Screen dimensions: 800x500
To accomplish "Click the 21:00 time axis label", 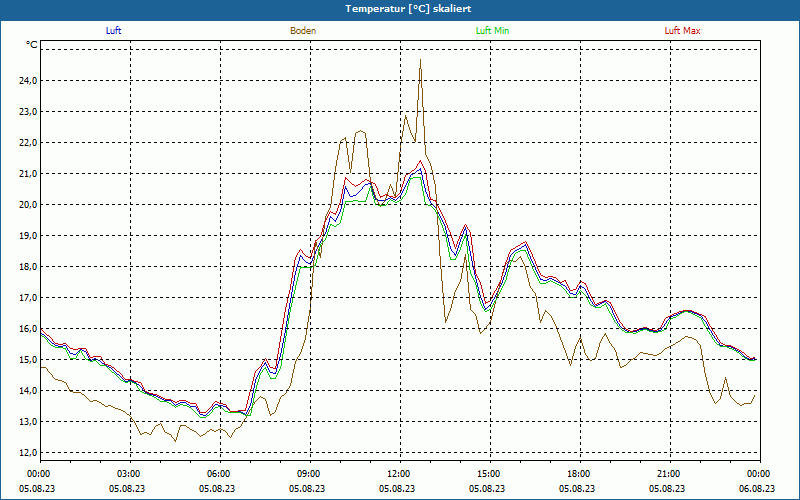I will click(x=670, y=474).
